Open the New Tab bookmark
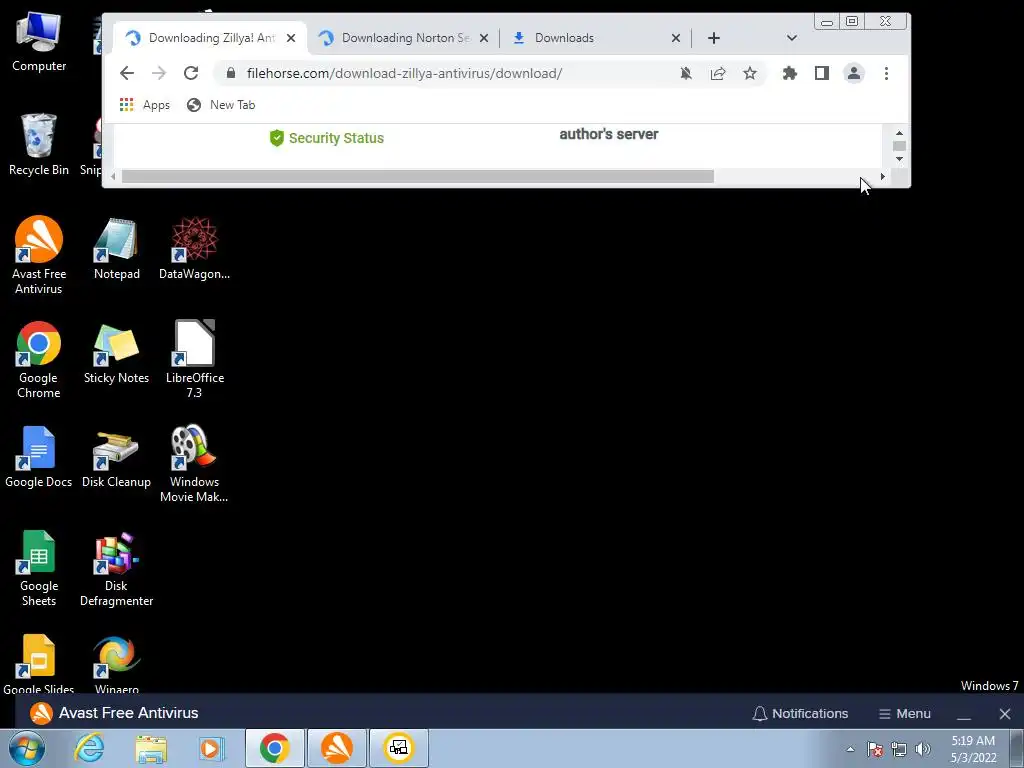 pos(221,104)
